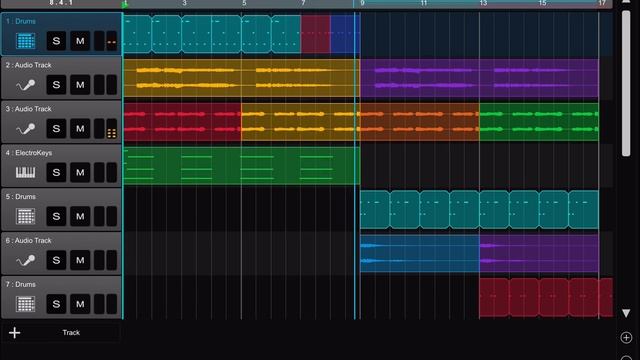Click the microphone icon on track 6 Audio Track
The image size is (640, 360).
click(x=25, y=260)
